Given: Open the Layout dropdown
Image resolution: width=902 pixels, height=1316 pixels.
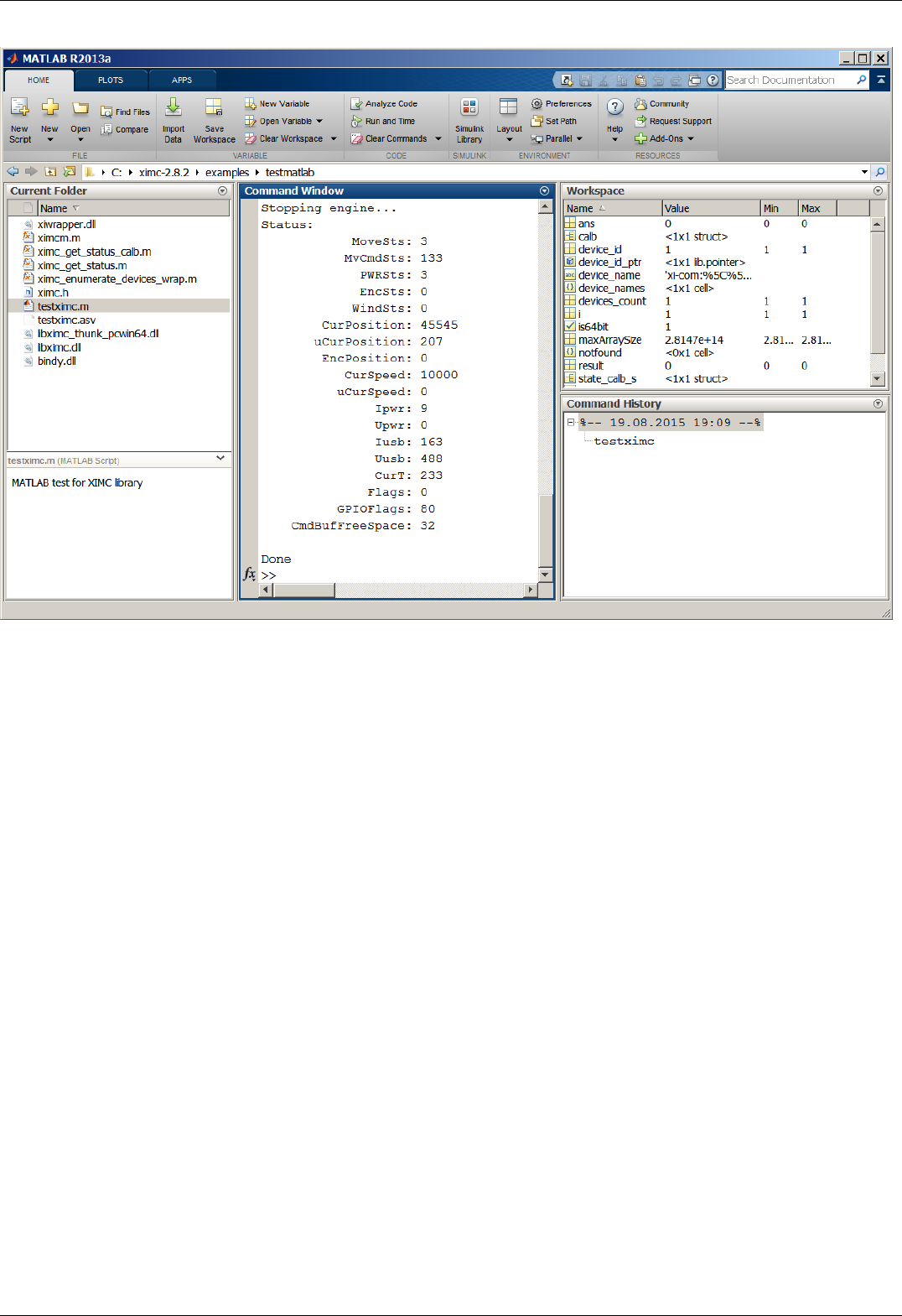Looking at the screenshot, I should point(509,120).
